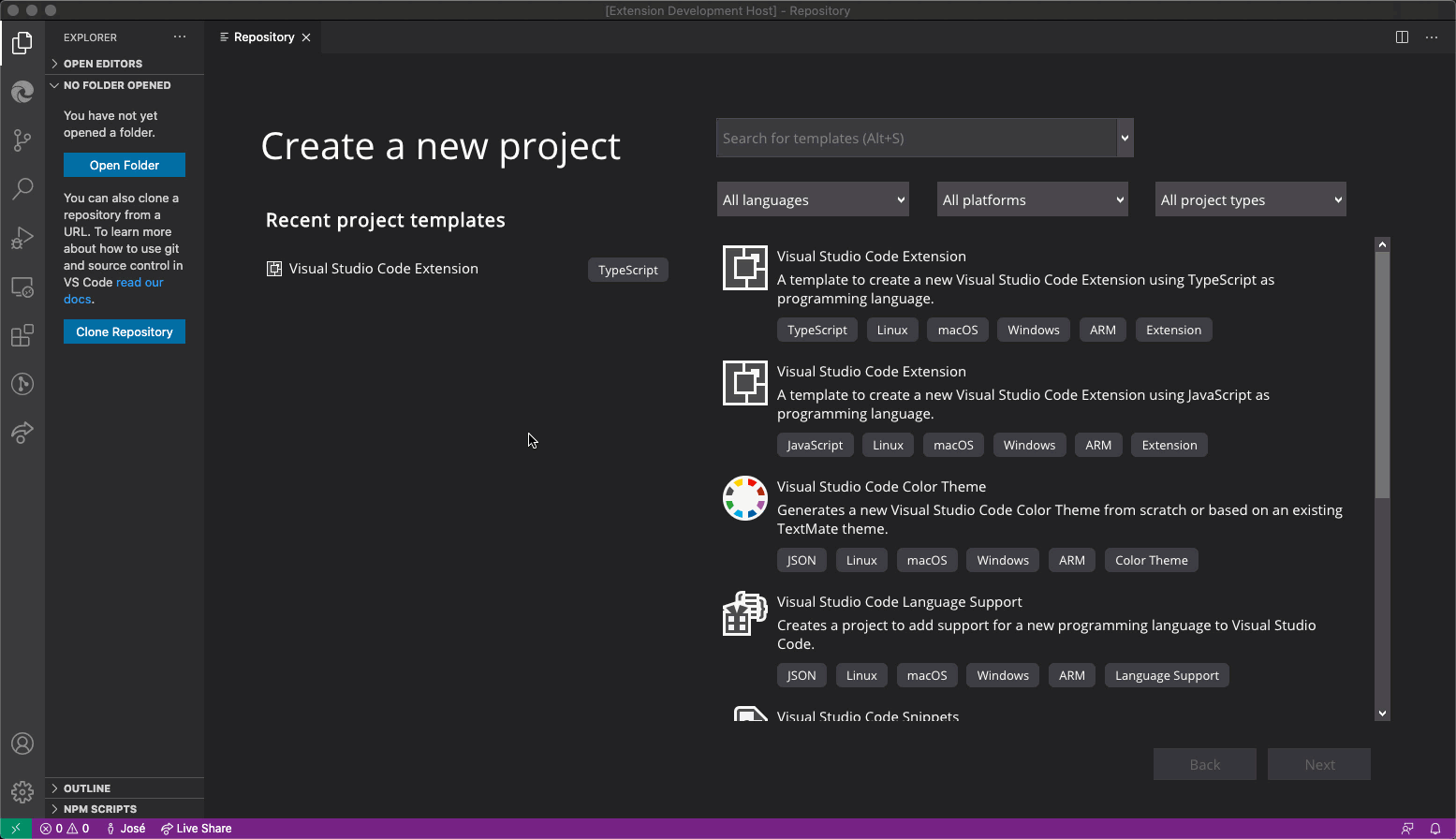The image size is (1456, 839).
Task: Click the remote window status bar icon
Action: click(16, 829)
